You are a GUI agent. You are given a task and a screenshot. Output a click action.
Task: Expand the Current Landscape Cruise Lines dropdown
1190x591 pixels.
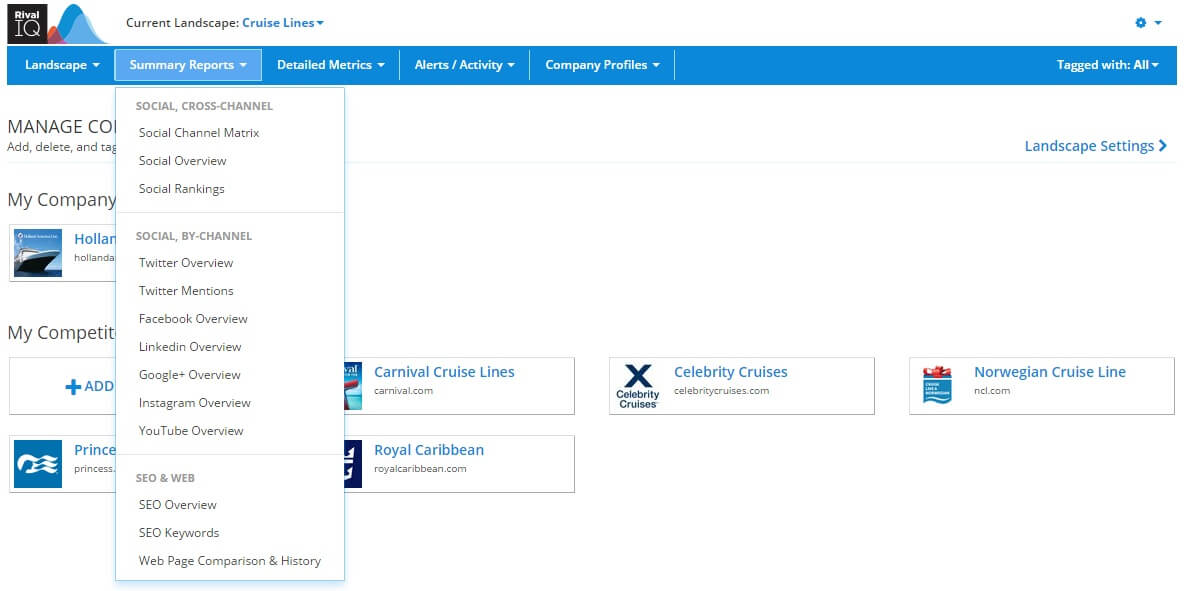(282, 23)
